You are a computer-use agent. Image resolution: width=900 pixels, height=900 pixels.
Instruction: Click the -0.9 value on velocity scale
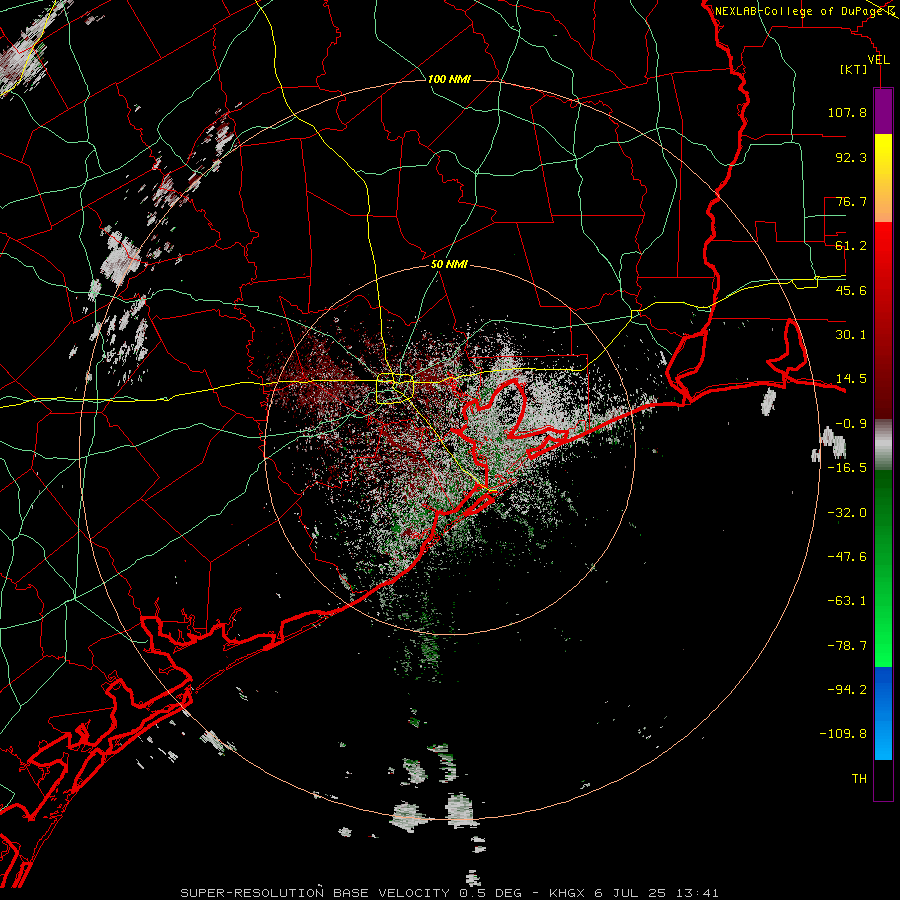coord(851,424)
